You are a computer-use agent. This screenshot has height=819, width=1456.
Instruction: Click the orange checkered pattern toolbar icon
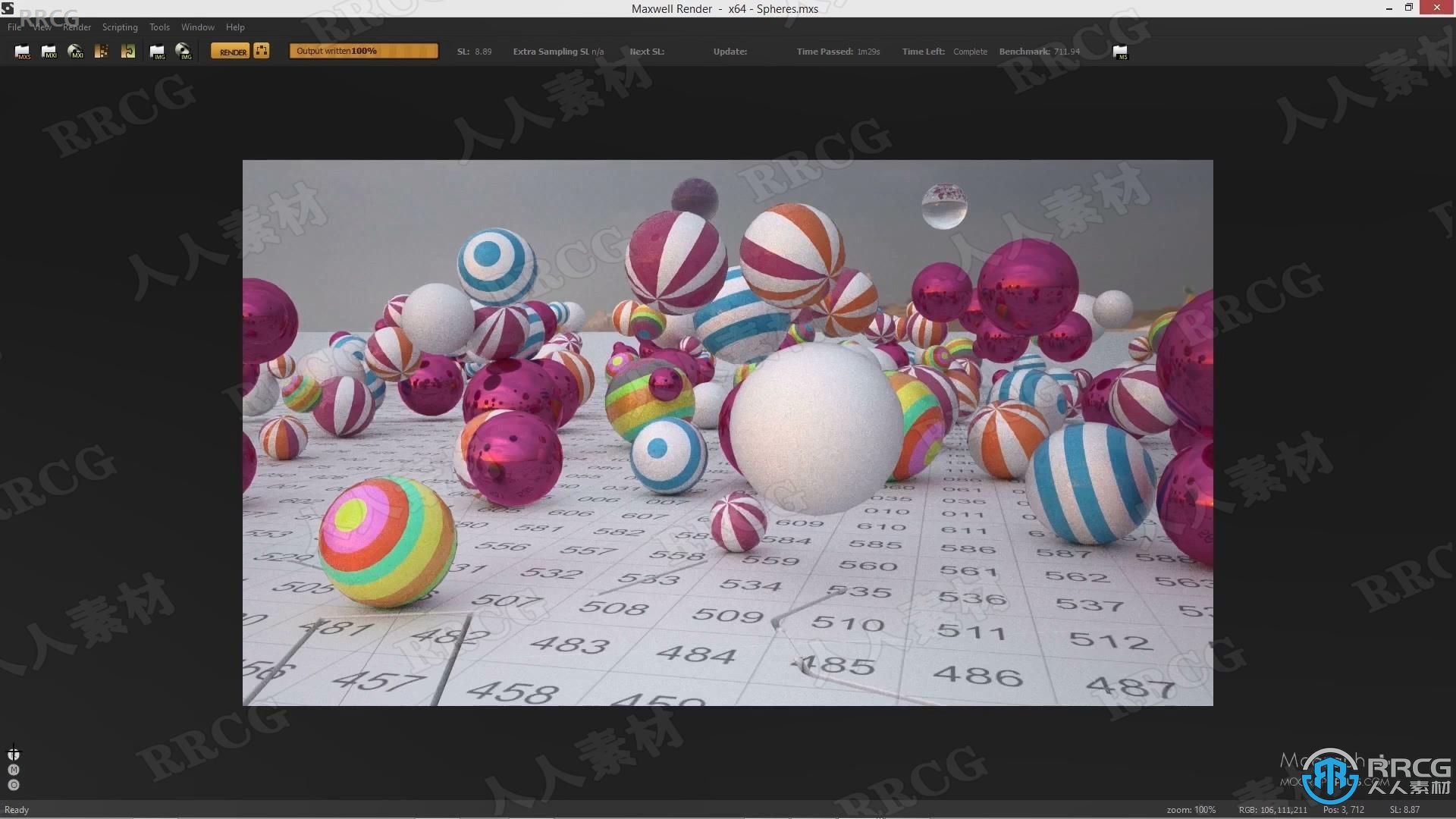click(x=101, y=52)
